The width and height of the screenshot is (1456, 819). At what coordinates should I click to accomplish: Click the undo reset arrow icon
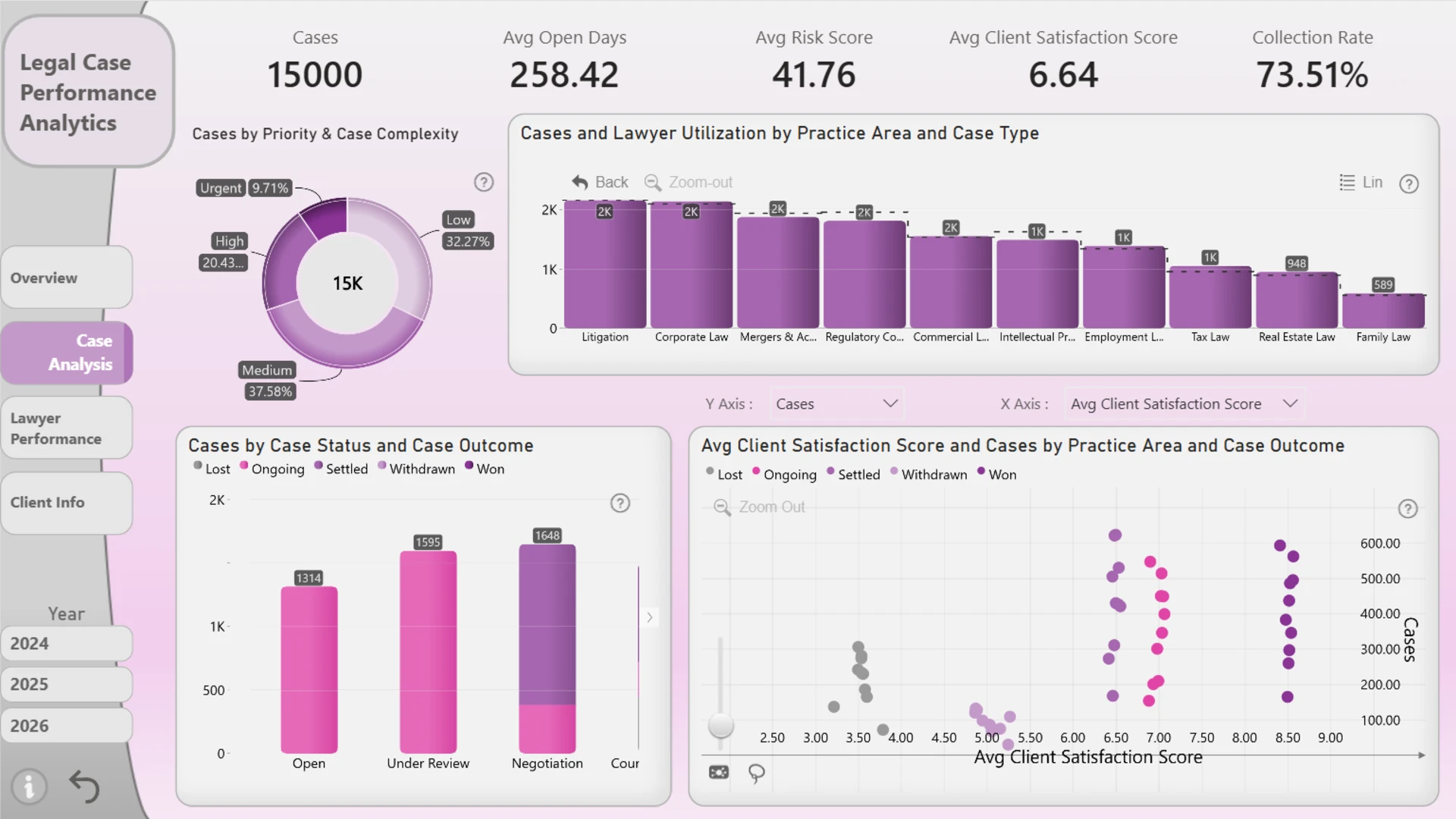click(x=84, y=786)
